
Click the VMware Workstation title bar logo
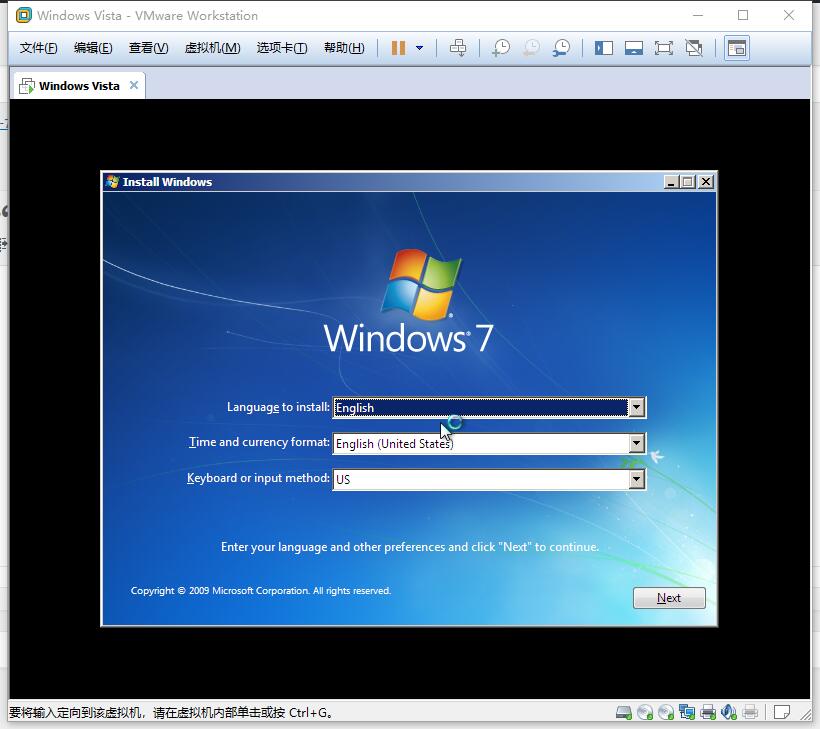pos(24,16)
